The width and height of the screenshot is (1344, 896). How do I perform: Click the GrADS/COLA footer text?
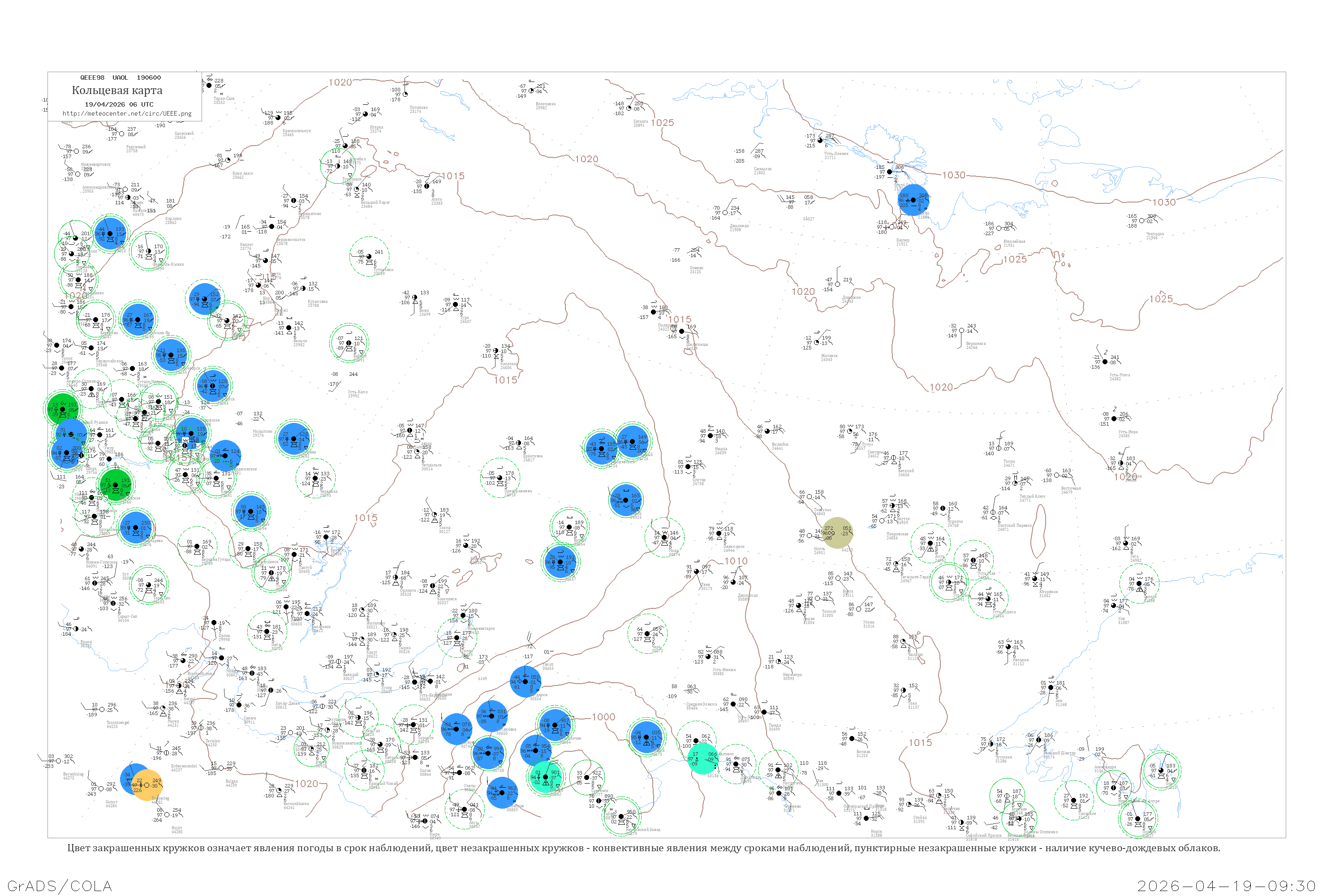pos(60,885)
